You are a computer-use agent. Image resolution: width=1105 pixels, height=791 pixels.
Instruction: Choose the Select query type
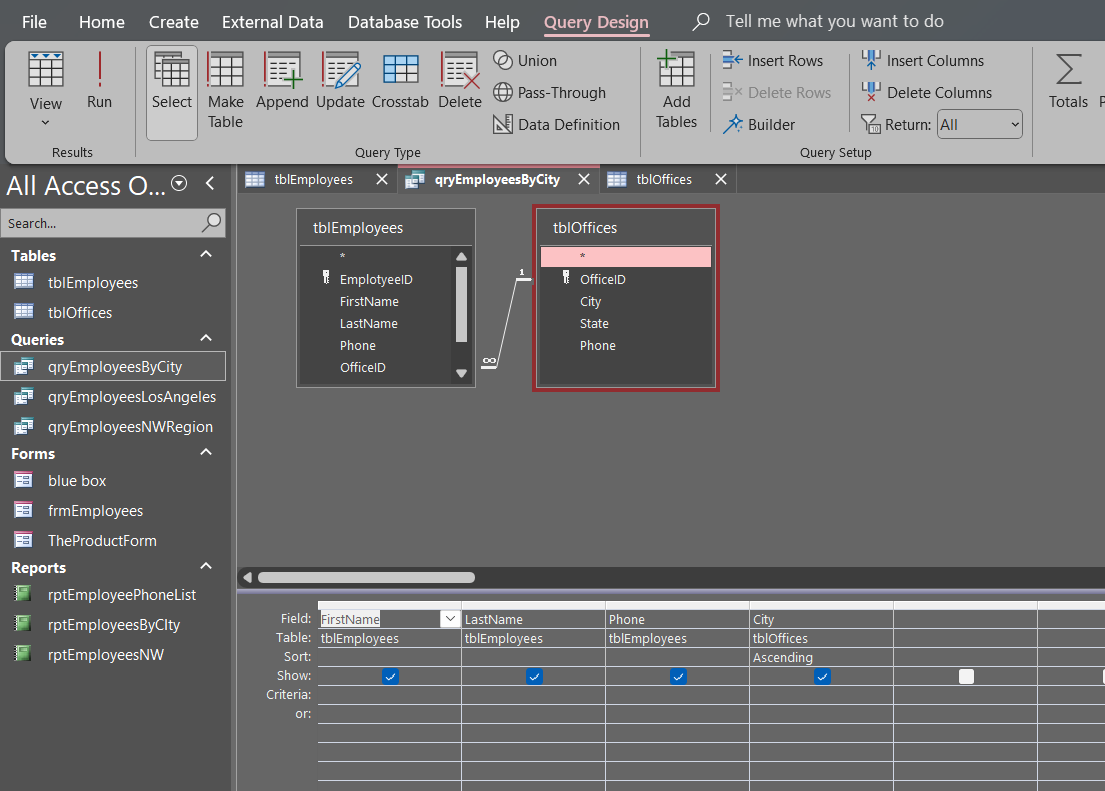(172, 92)
